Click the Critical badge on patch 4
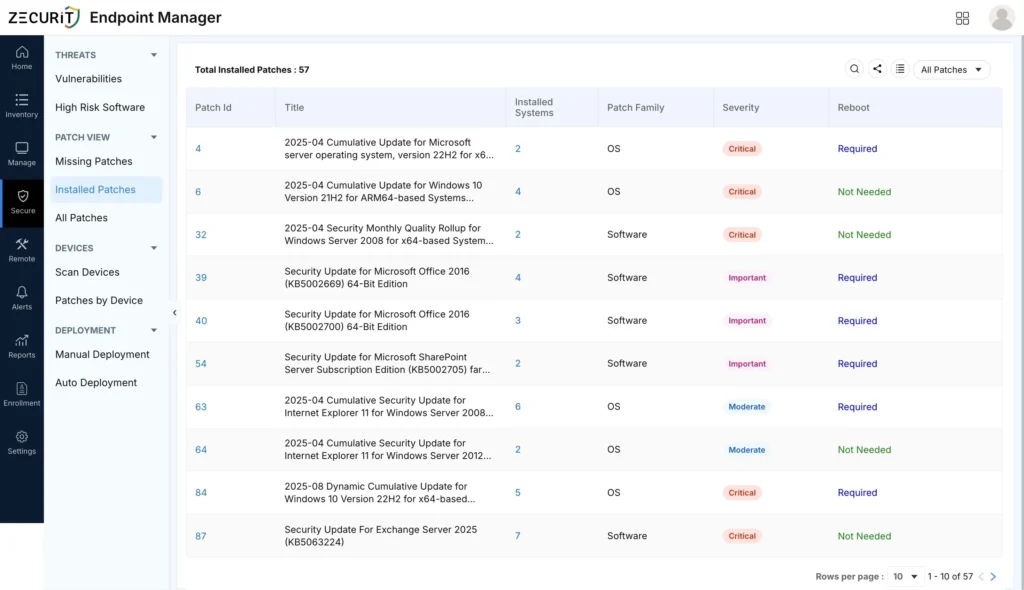The height and width of the screenshot is (590, 1024). [x=742, y=149]
